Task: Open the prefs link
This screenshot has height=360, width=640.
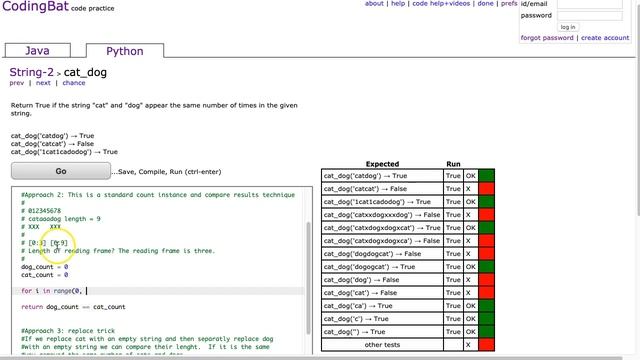Action: click(509, 4)
